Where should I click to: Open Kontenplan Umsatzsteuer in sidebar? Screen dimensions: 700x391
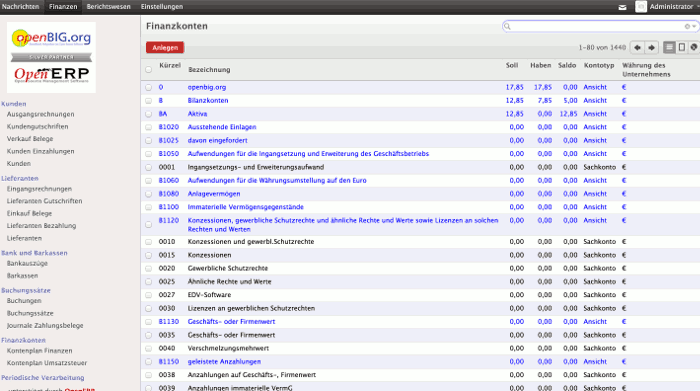pyautogui.click(x=47, y=363)
